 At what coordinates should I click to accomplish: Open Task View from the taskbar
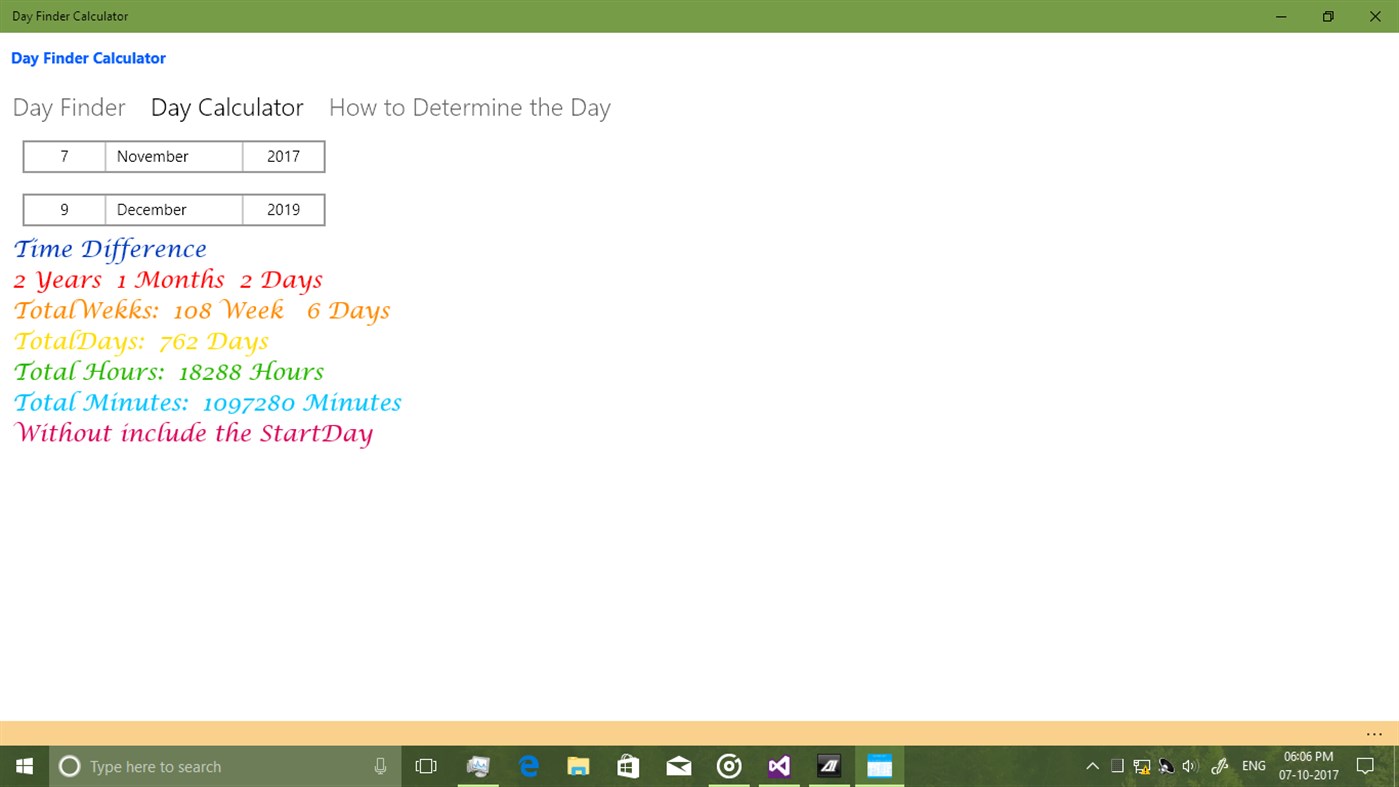pyautogui.click(x=425, y=766)
